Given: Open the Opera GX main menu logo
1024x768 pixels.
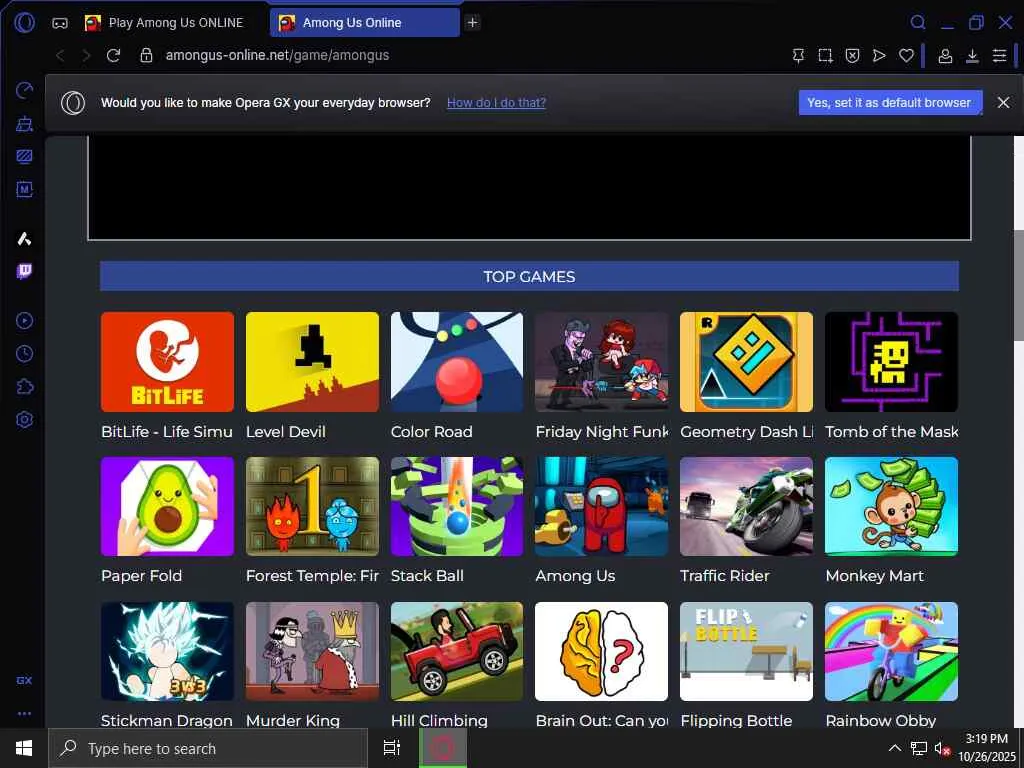Looking at the screenshot, I should [x=24, y=23].
